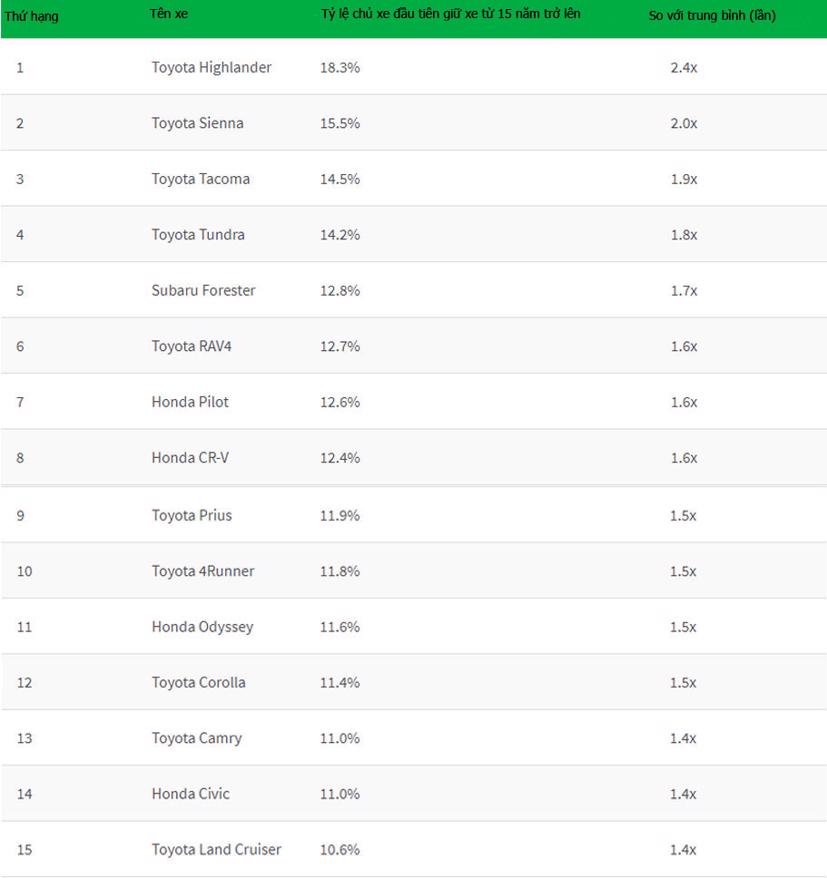
Task: Click on Honda CR-V
Action: click(190, 458)
